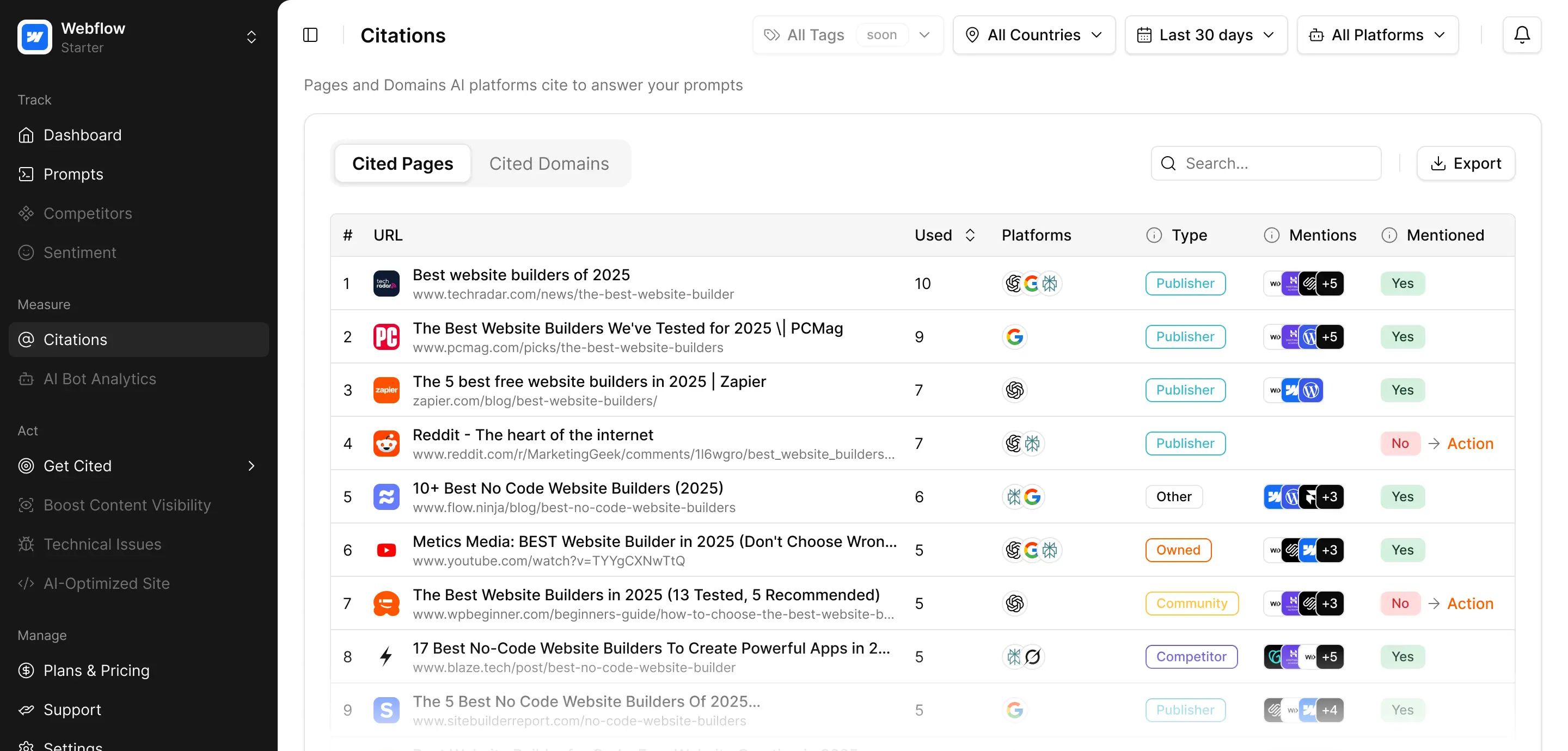The width and height of the screenshot is (1568, 751).
Task: Open the All Countries dropdown
Action: click(x=1033, y=35)
